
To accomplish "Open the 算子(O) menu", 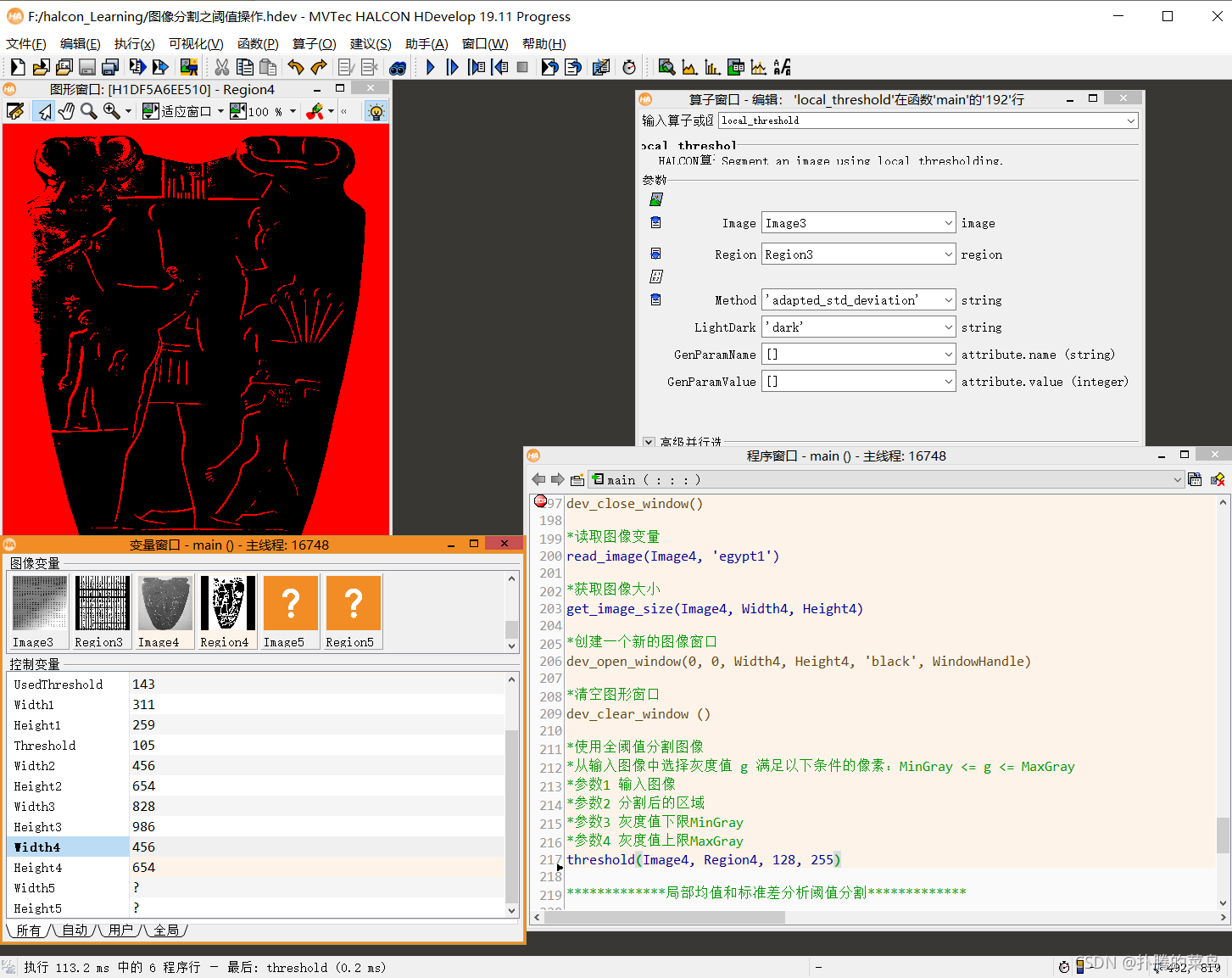I will 315,43.
